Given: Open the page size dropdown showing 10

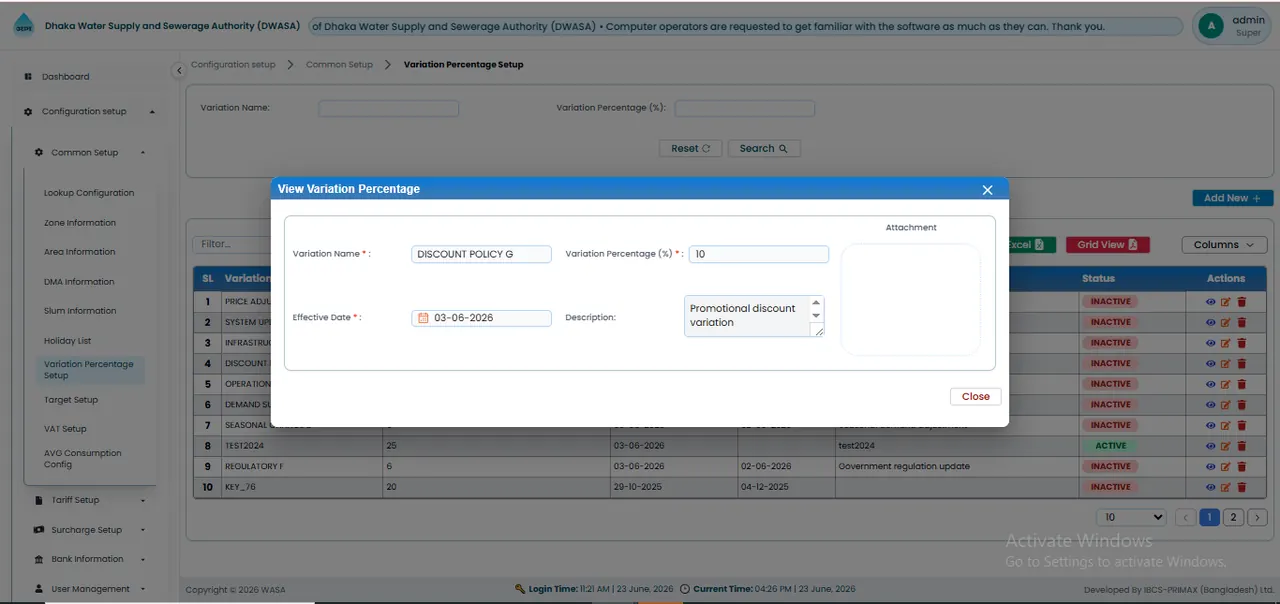Looking at the screenshot, I should [x=1131, y=518].
